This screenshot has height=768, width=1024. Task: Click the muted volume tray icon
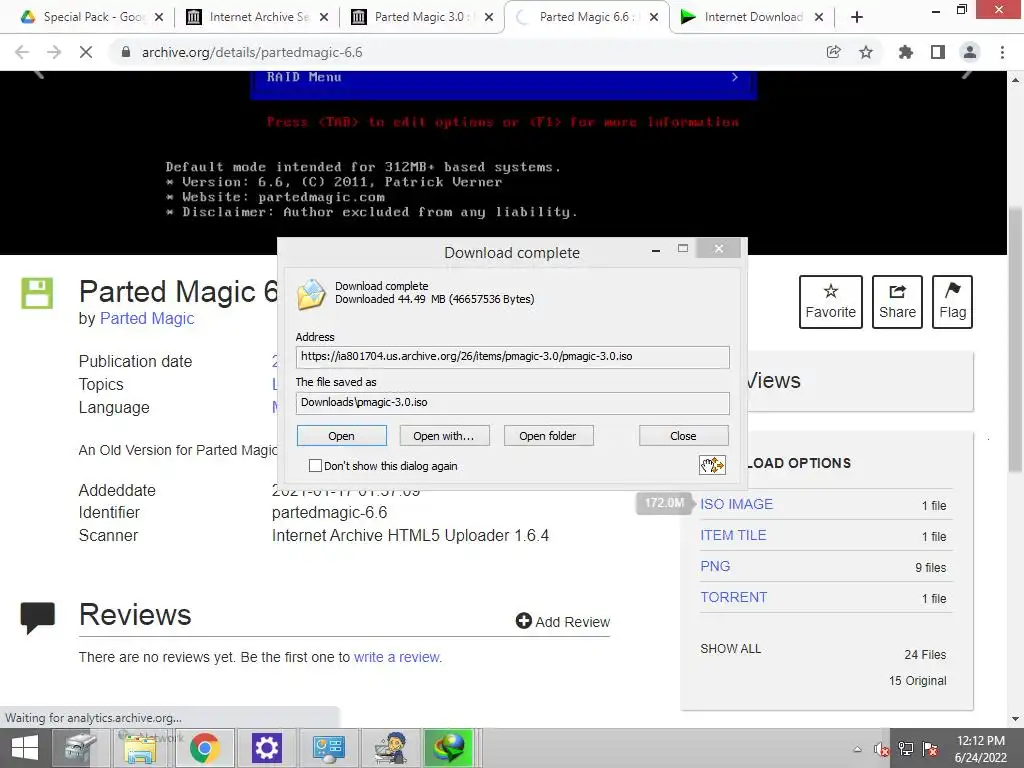[x=881, y=749]
